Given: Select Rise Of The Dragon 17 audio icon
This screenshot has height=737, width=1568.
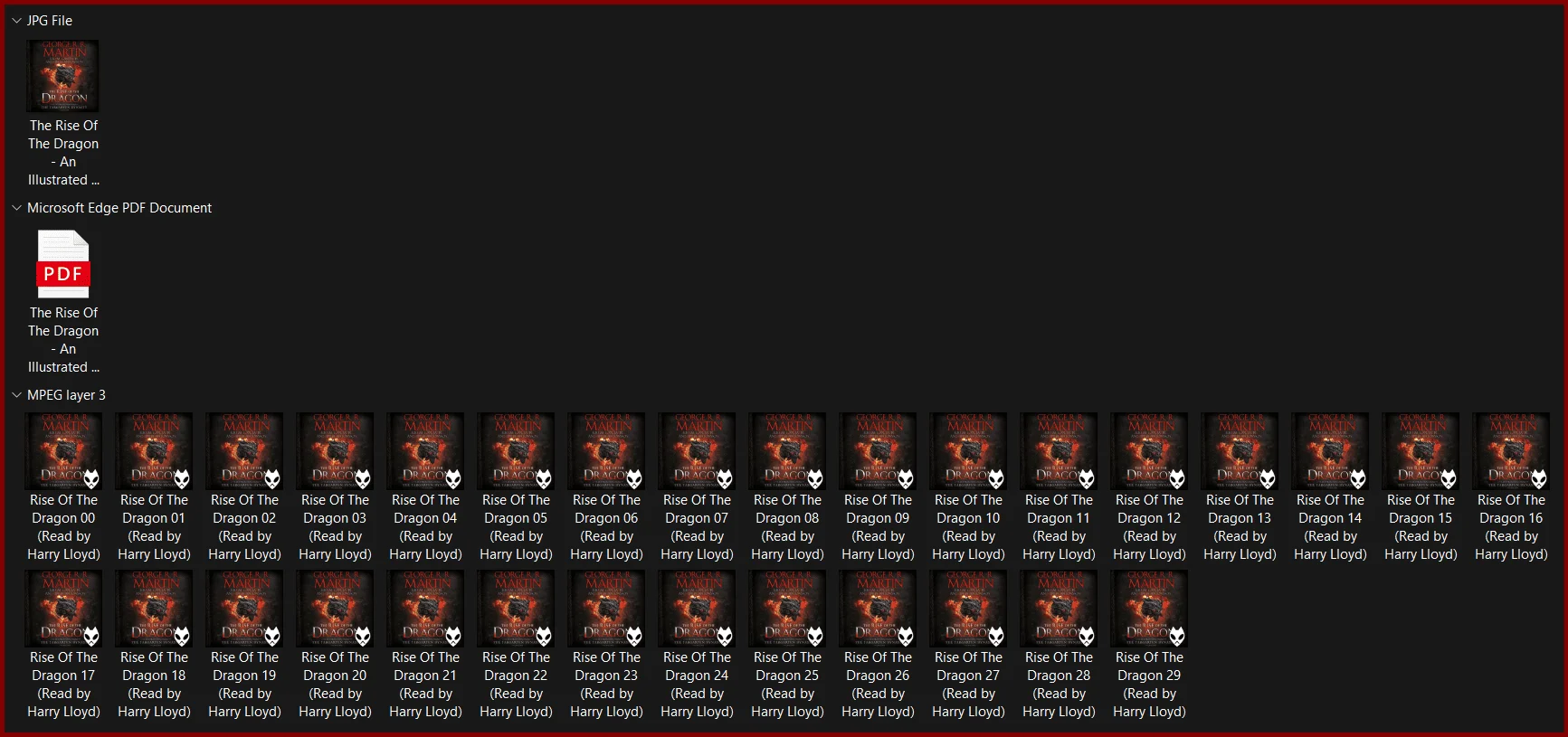Looking at the screenshot, I should (63, 609).
